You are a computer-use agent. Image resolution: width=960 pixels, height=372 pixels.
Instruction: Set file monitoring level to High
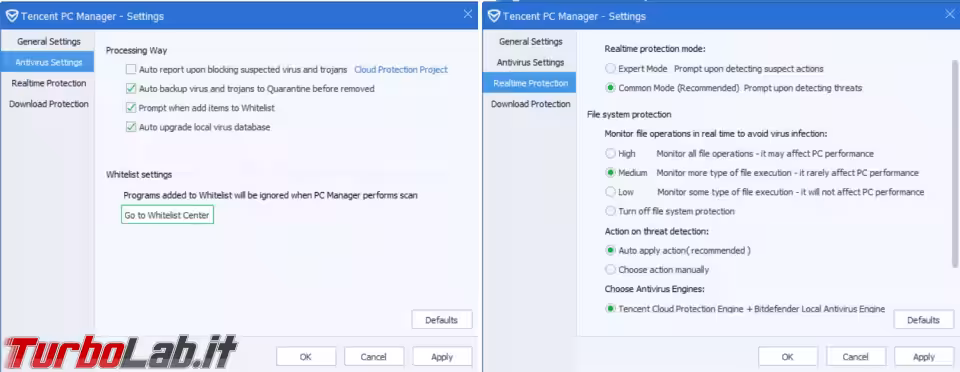[x=610, y=154]
